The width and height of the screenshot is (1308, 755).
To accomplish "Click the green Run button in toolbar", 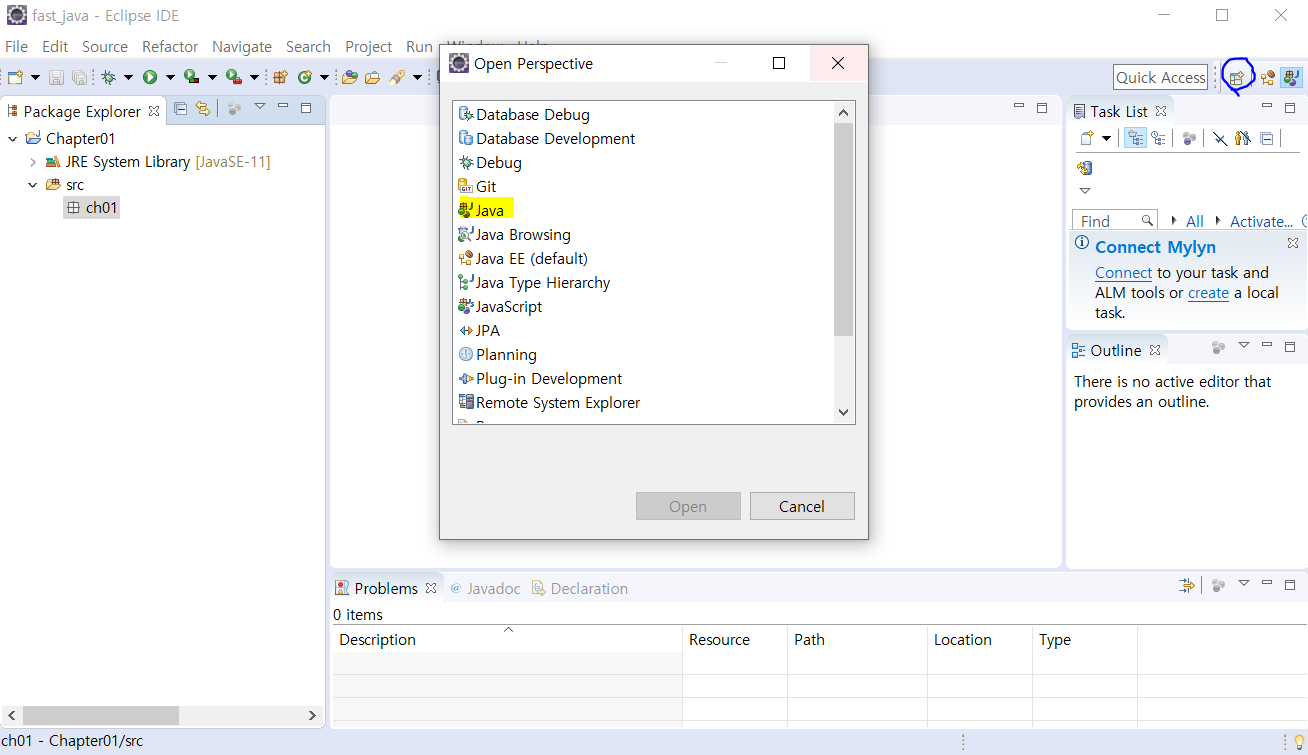I will [x=150, y=77].
